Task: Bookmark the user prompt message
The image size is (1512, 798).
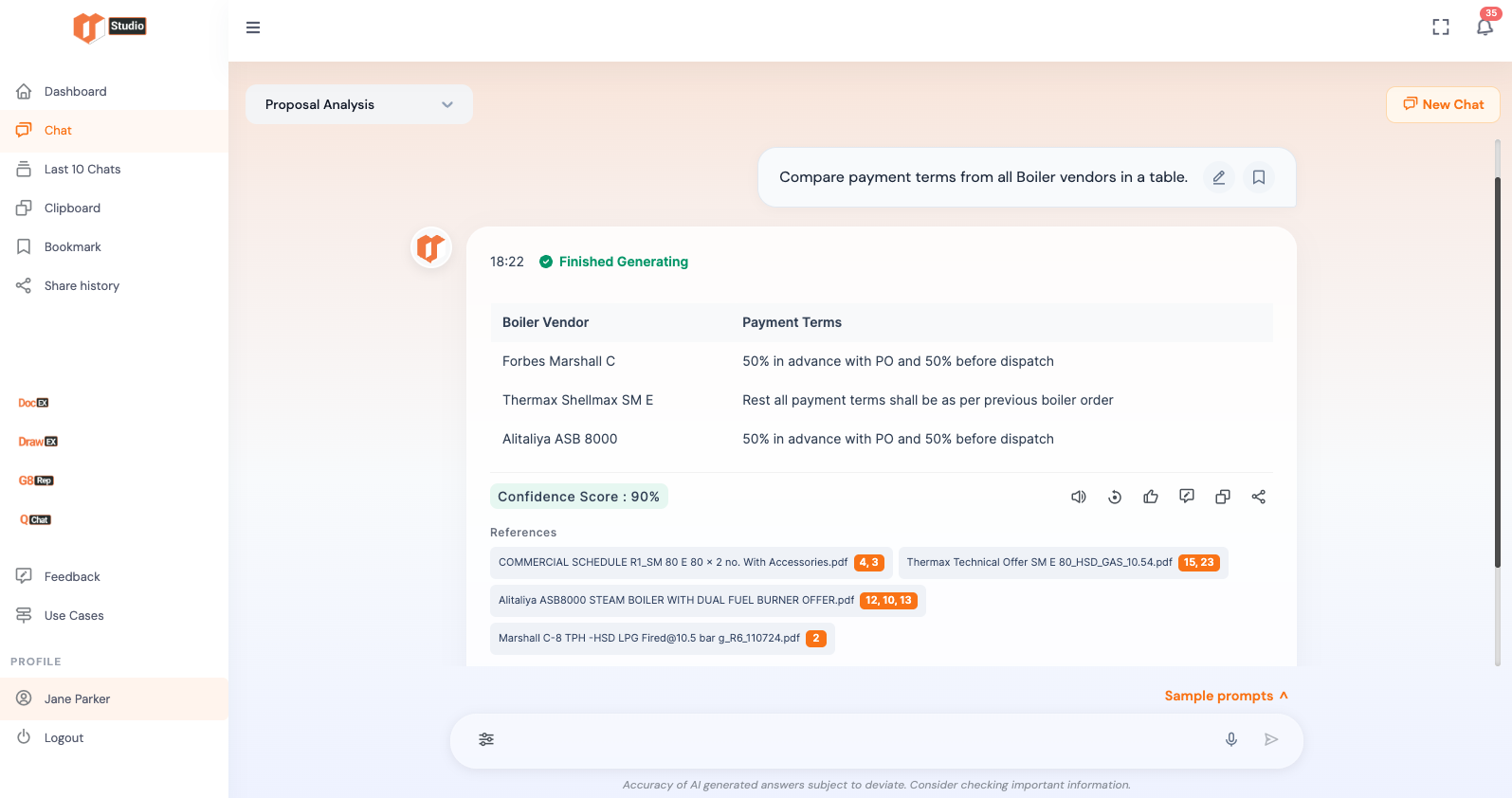Action: (1259, 177)
